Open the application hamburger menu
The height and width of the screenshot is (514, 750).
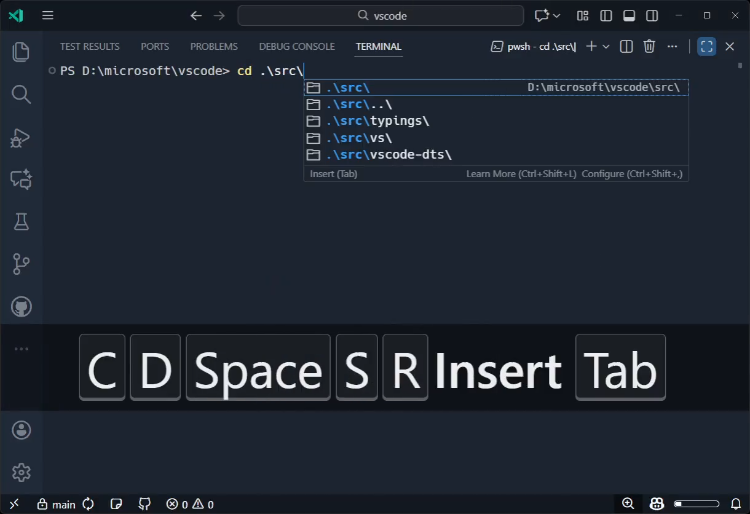(47, 15)
